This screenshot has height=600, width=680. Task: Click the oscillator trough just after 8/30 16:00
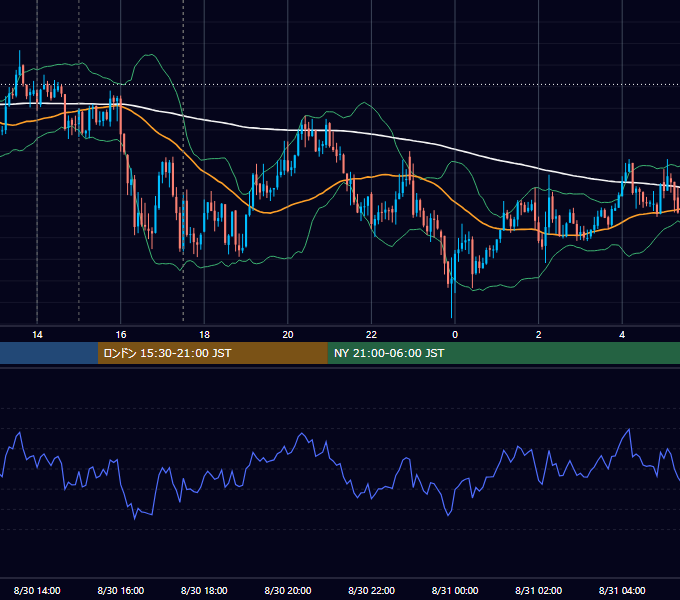(x=134, y=518)
